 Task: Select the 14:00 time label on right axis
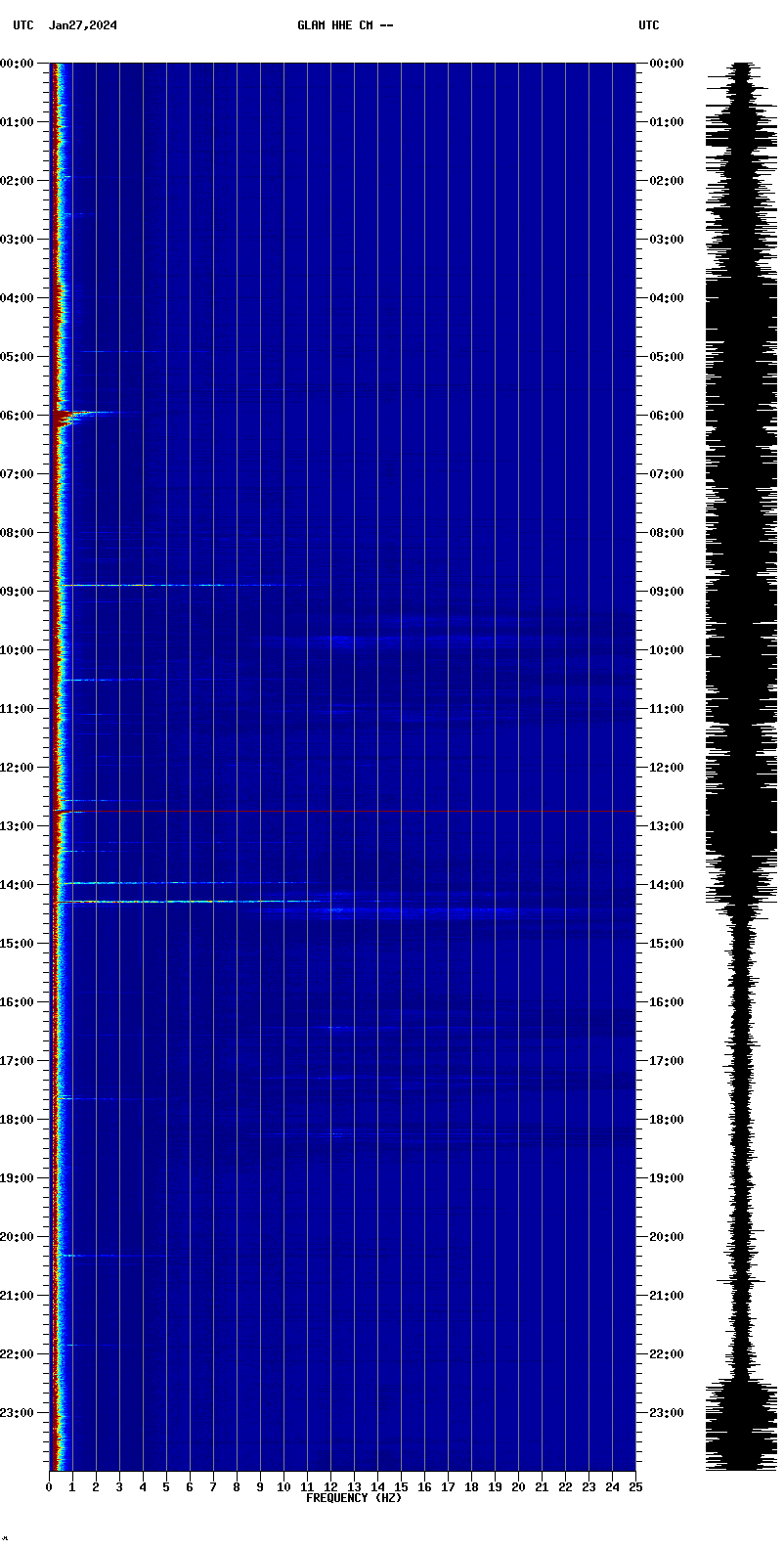tap(667, 885)
